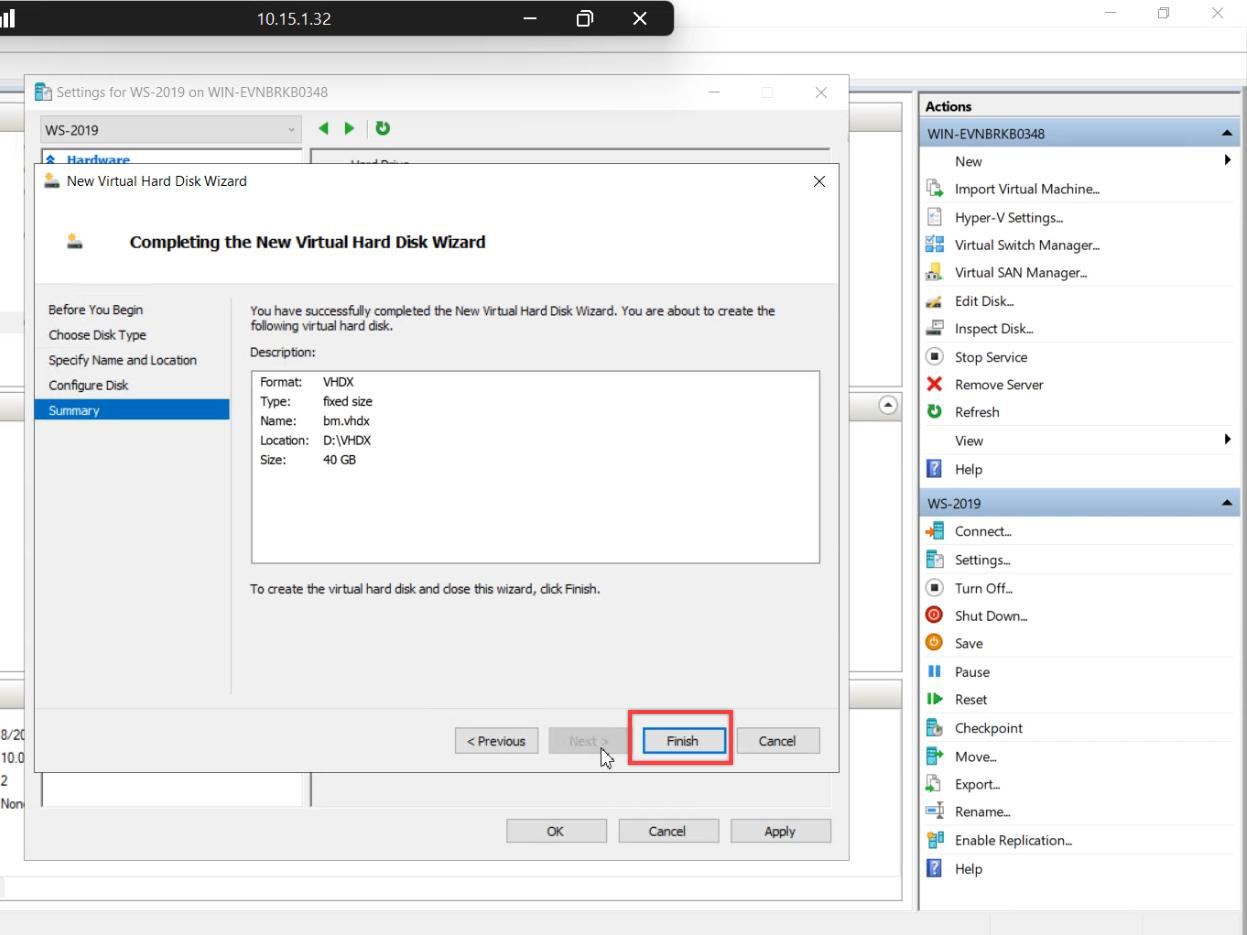Click Cancel in the Settings window
The width and height of the screenshot is (1247, 935).
667,831
